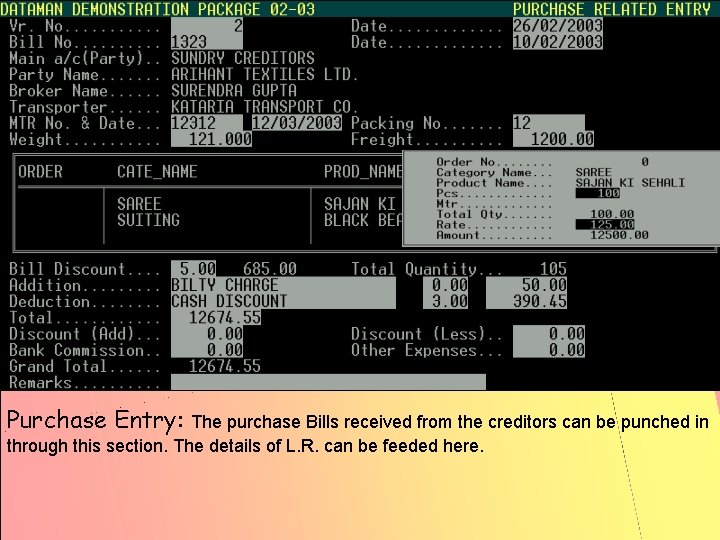Click the Bill No field 1323

point(207,42)
